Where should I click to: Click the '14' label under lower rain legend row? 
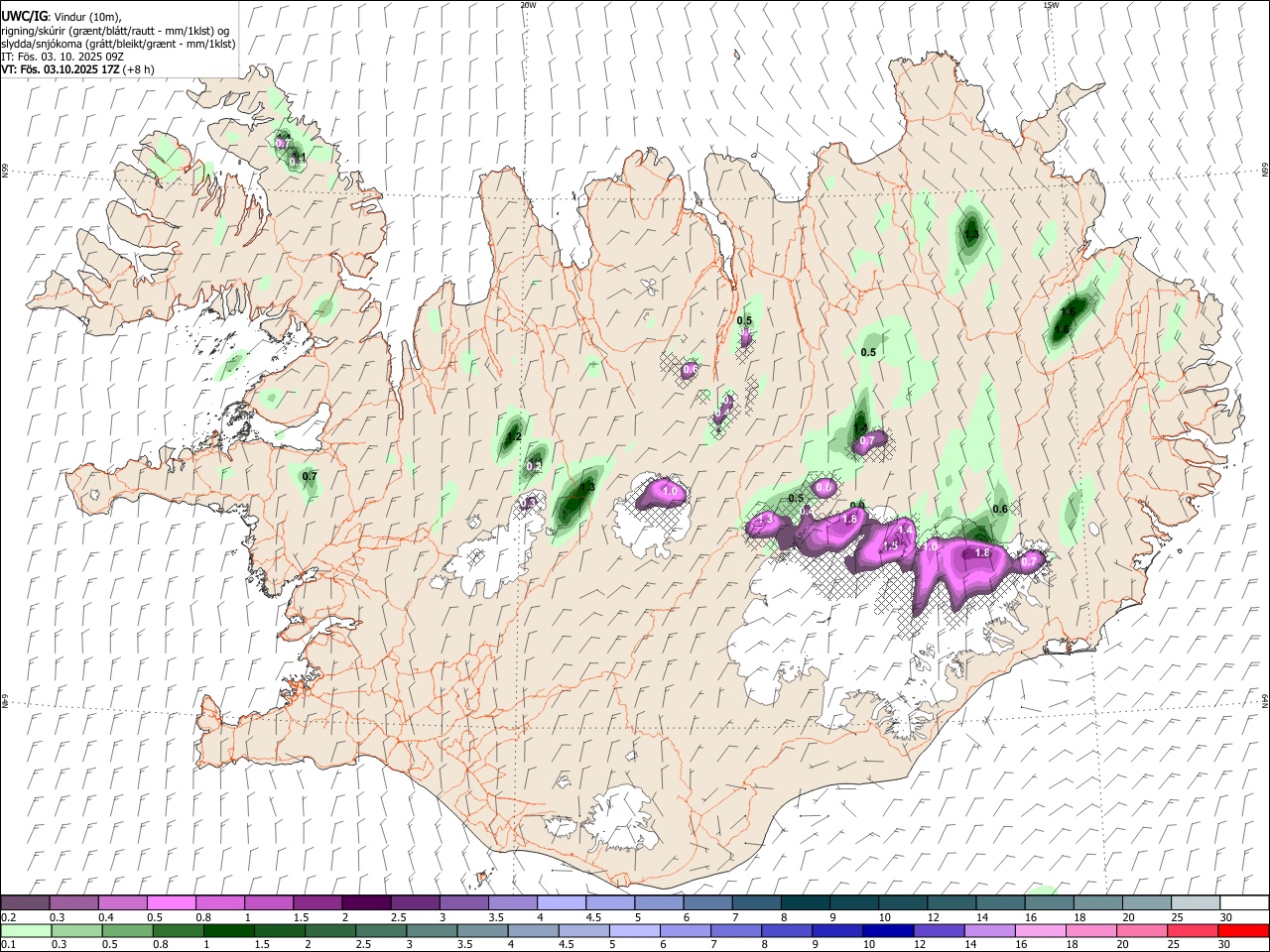pyautogui.click(x=970, y=946)
